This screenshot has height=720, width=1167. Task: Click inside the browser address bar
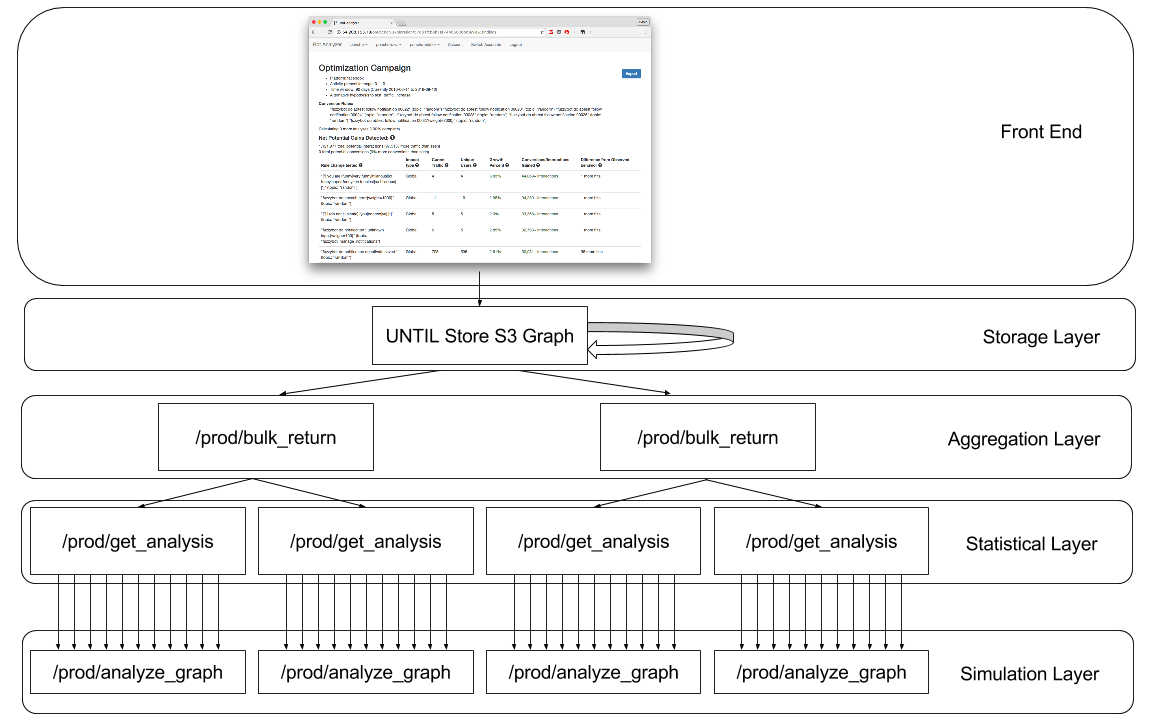tap(439, 32)
